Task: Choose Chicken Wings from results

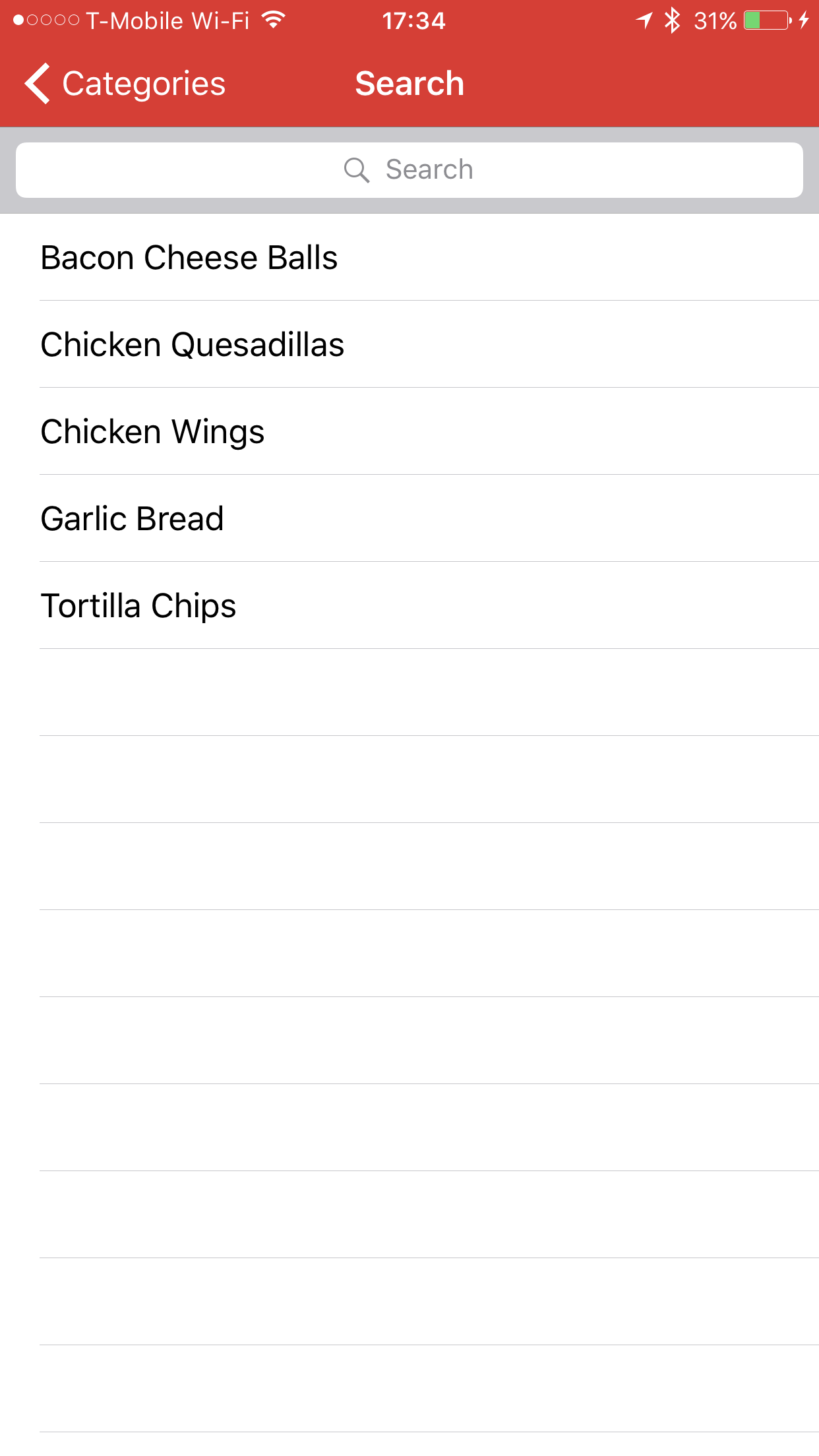Action: 152,431
